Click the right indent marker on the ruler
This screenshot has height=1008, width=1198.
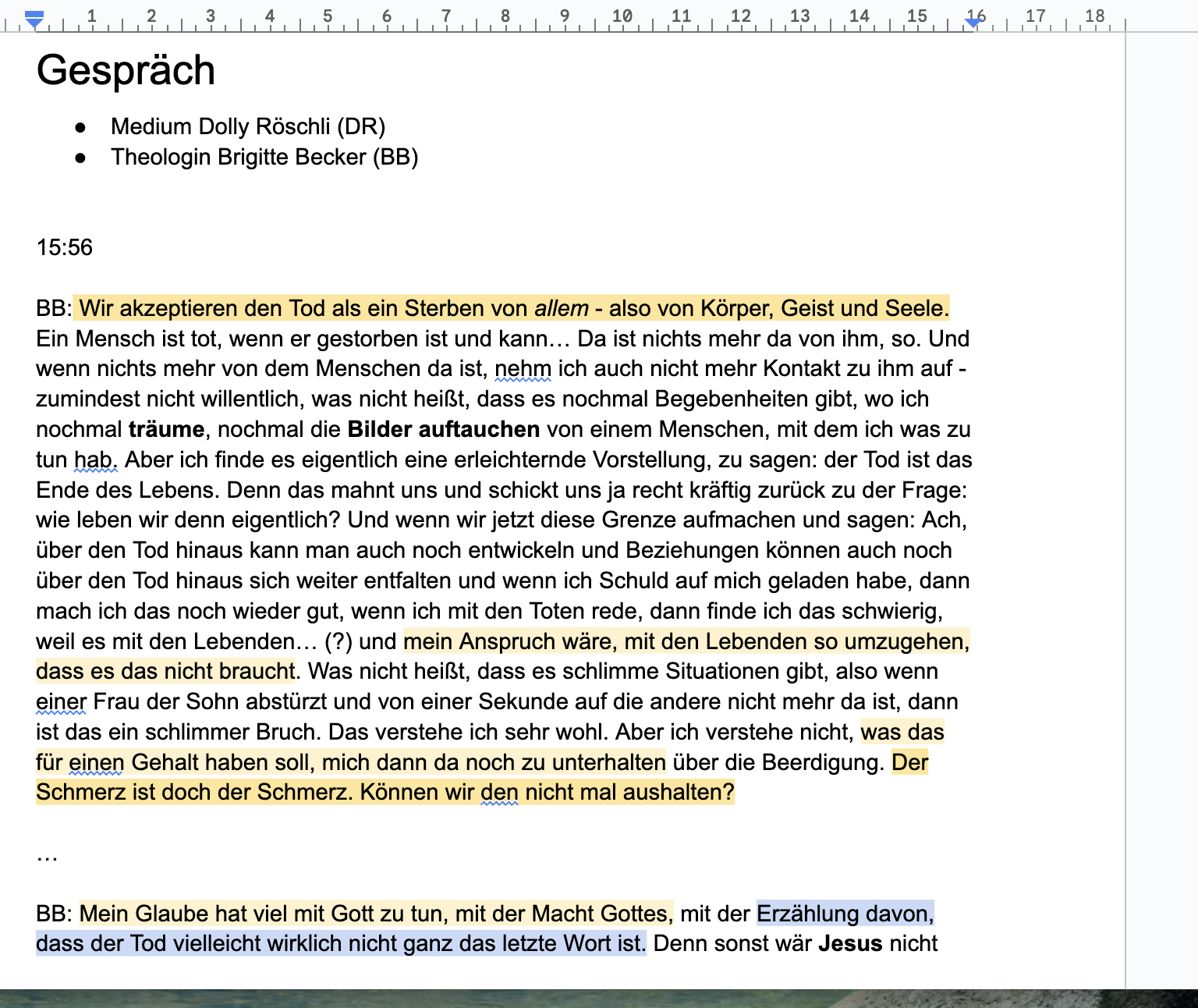click(x=973, y=22)
